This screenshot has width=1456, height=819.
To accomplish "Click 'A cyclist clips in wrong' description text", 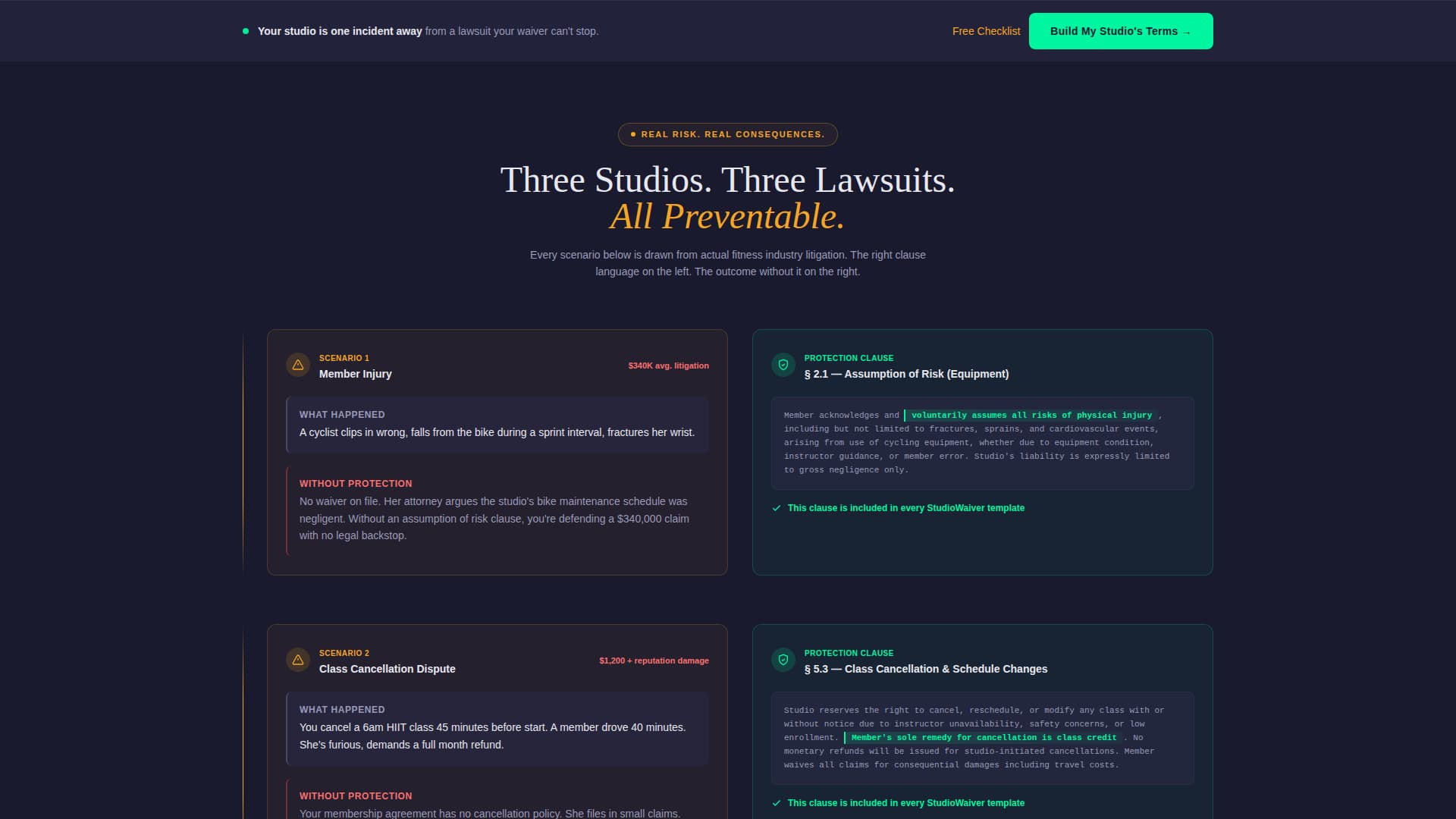I will [x=497, y=432].
